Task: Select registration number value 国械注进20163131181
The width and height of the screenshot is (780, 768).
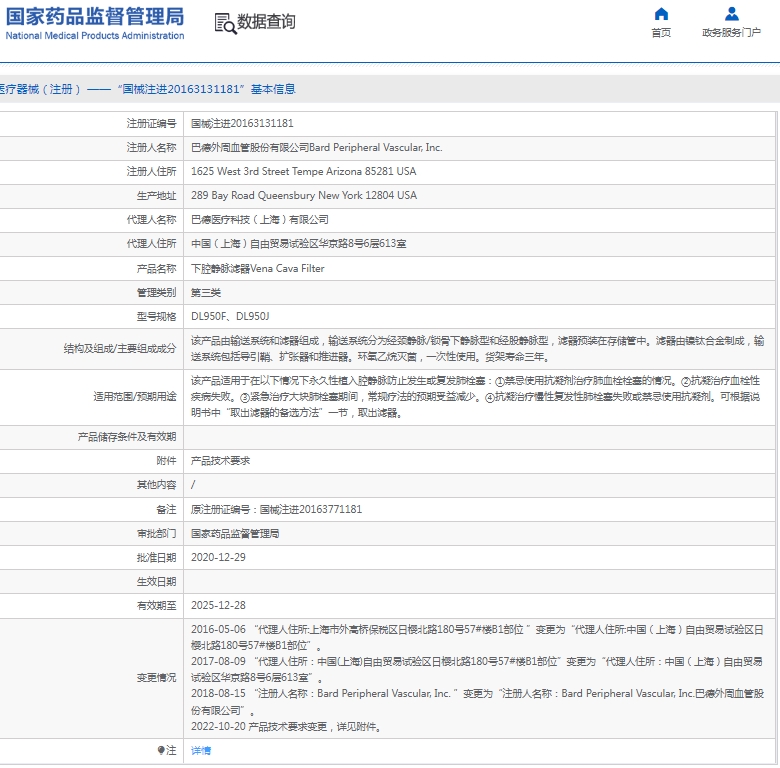Action: pos(242,123)
